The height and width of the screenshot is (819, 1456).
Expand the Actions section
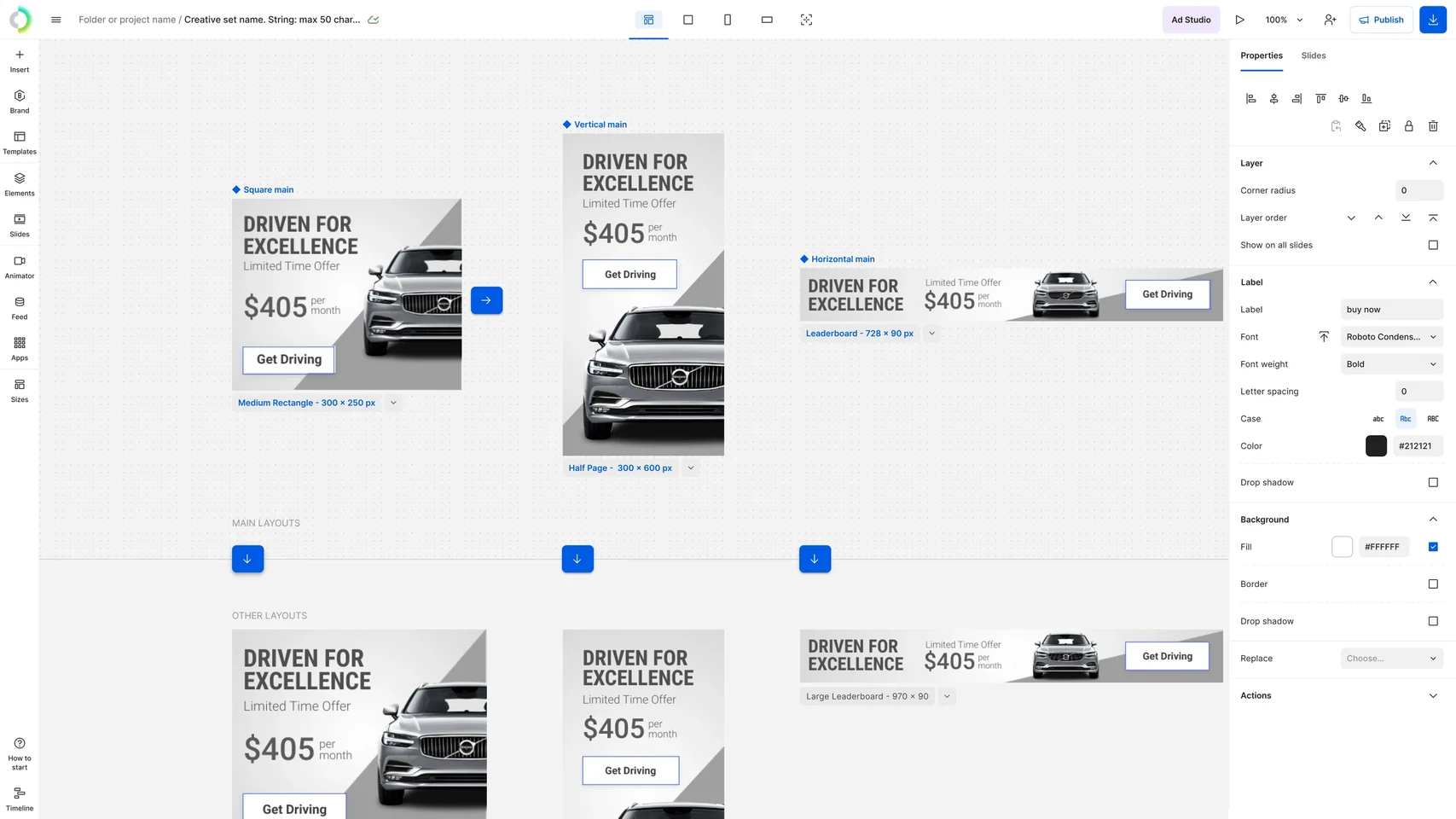[x=1433, y=696]
